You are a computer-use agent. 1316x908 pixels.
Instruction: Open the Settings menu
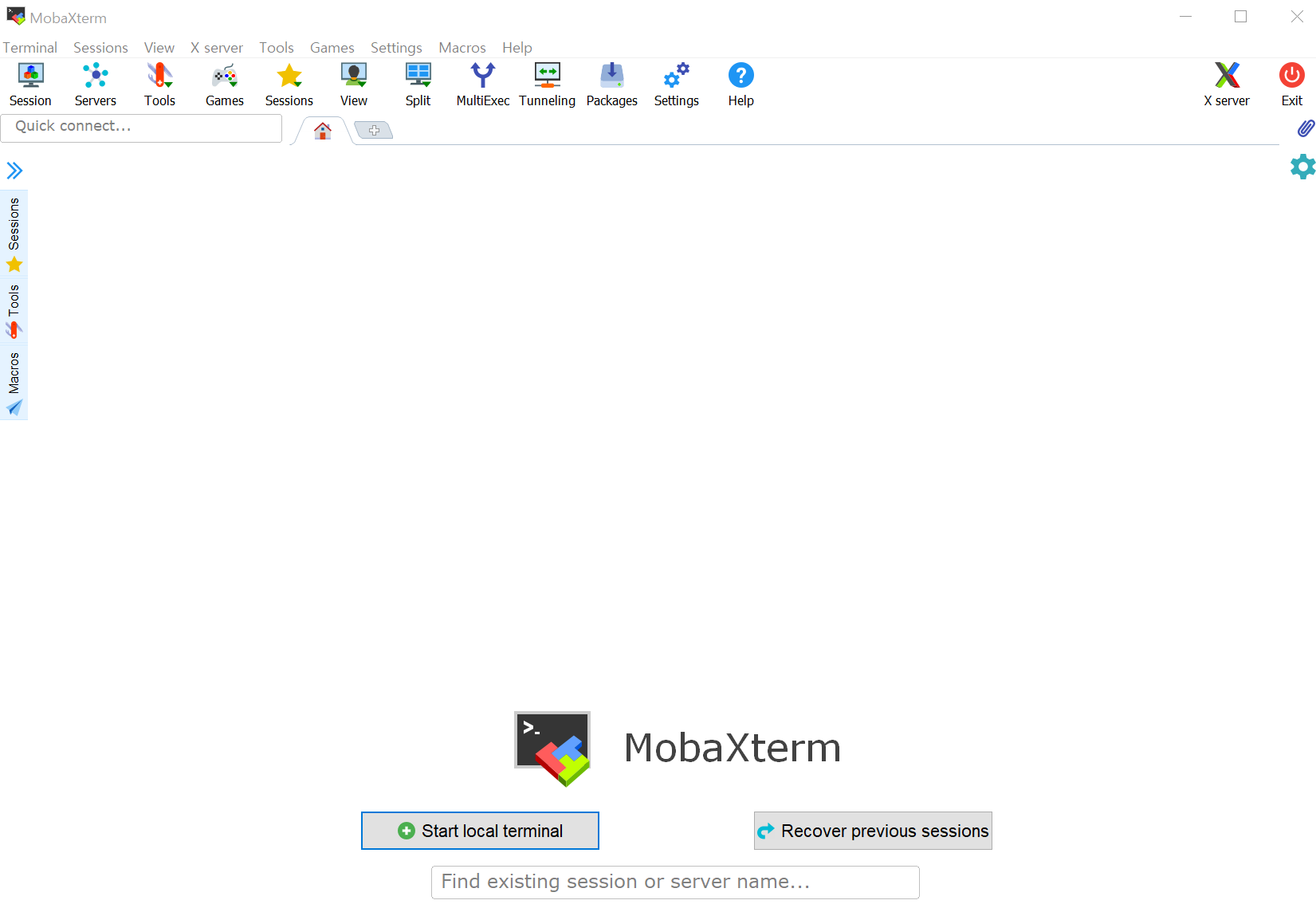coord(396,48)
